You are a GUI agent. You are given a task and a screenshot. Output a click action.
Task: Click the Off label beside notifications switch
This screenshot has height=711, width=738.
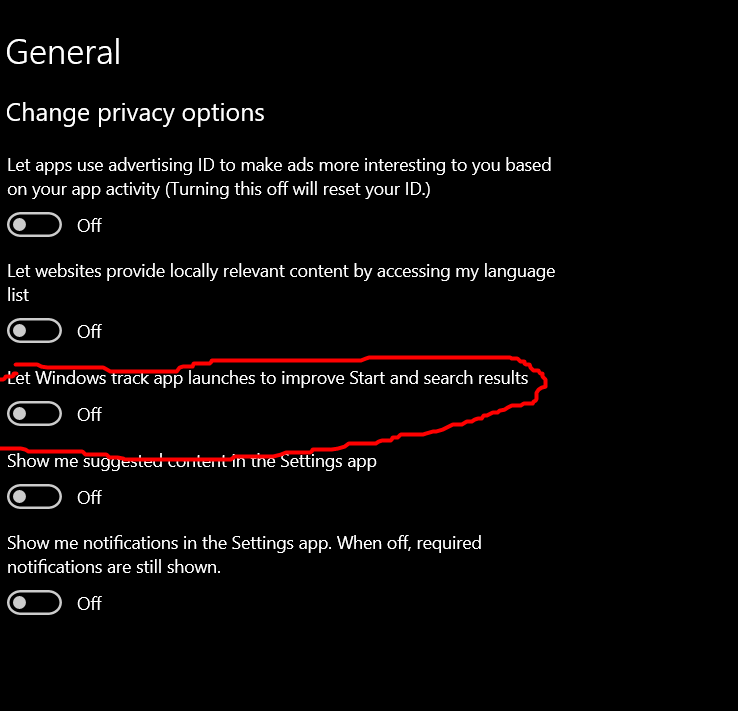tap(89, 603)
